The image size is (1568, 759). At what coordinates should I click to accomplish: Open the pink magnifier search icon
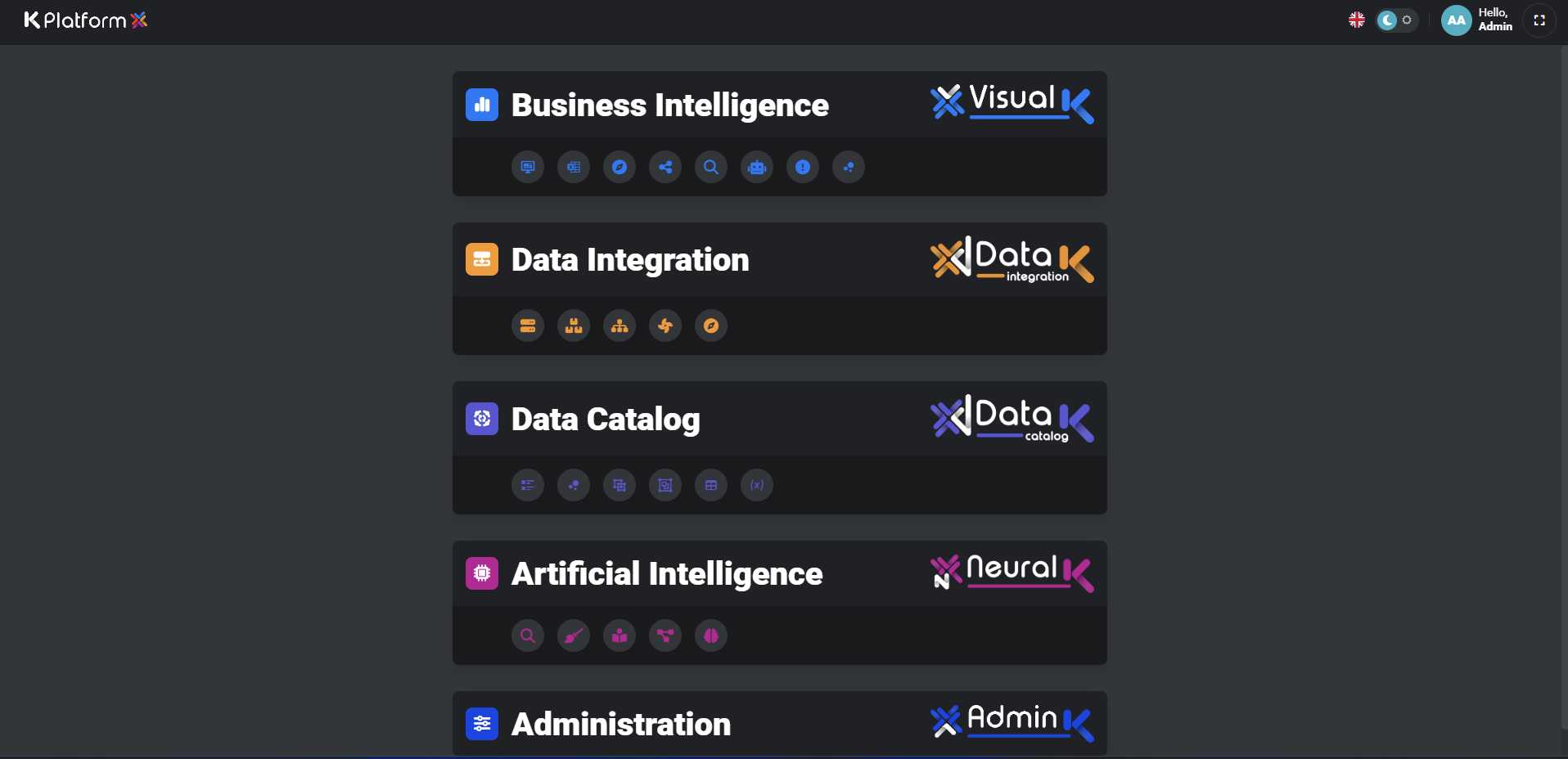click(528, 635)
